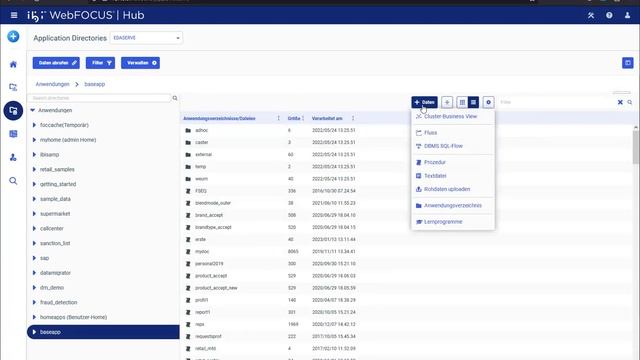Screen dimensions: 640x360
Task: Click the Daten abrufen button
Action: click(56, 63)
